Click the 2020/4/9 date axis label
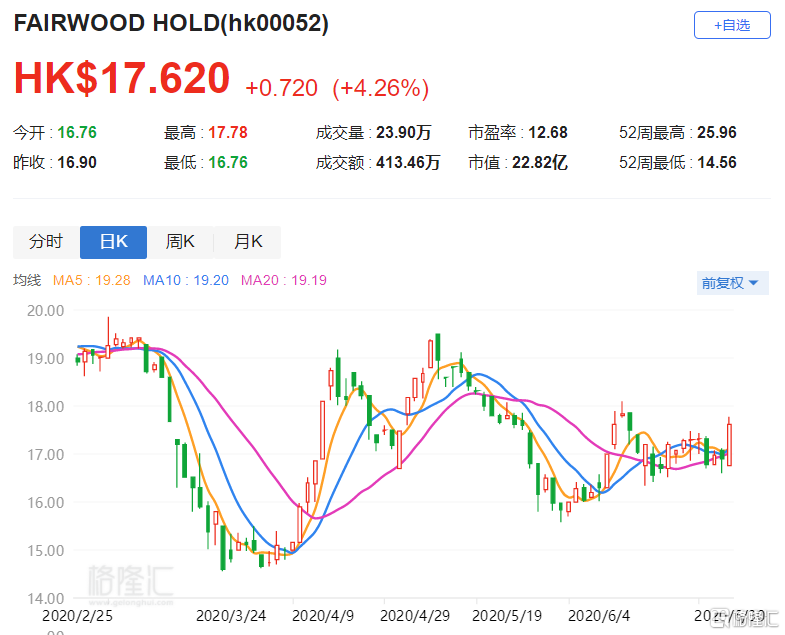The width and height of the screenshot is (785, 635). pos(323,615)
